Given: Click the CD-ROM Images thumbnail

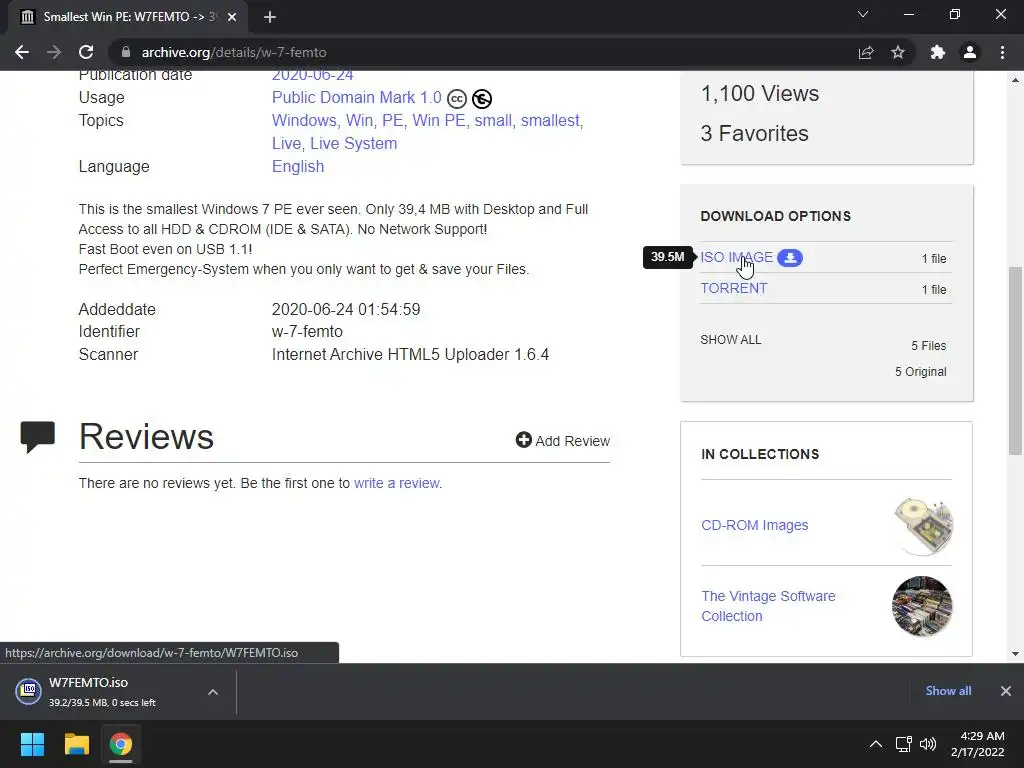Looking at the screenshot, I should point(923,526).
